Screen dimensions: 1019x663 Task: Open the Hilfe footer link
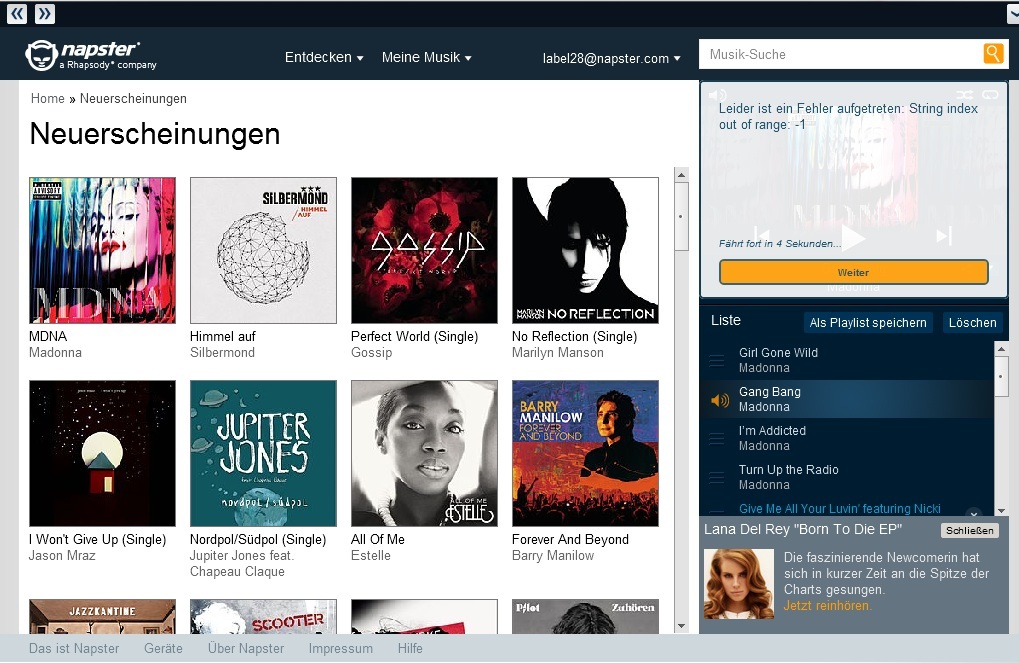[410, 648]
